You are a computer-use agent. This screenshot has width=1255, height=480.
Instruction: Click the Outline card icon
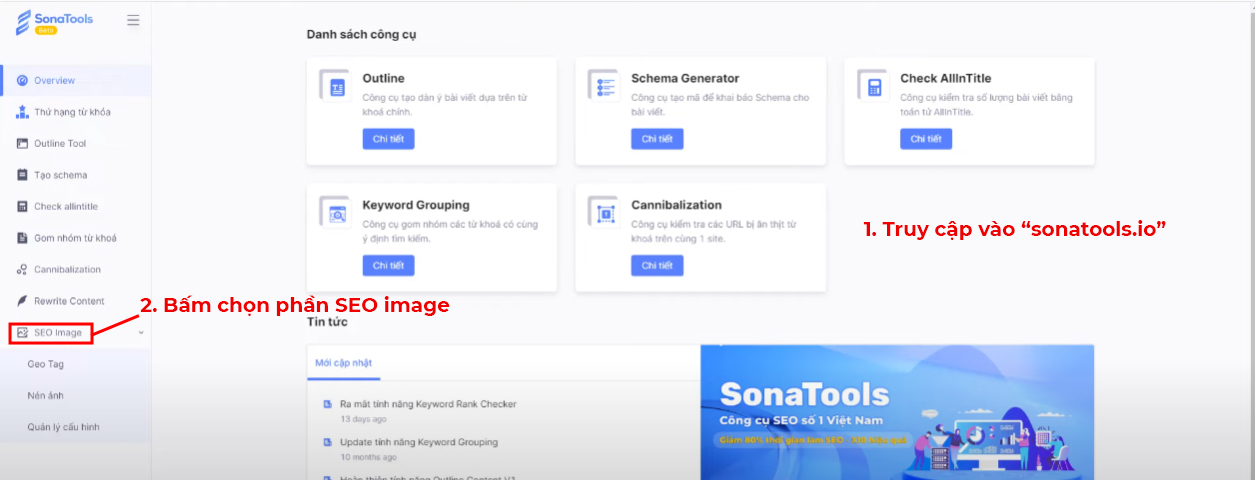click(x=337, y=87)
